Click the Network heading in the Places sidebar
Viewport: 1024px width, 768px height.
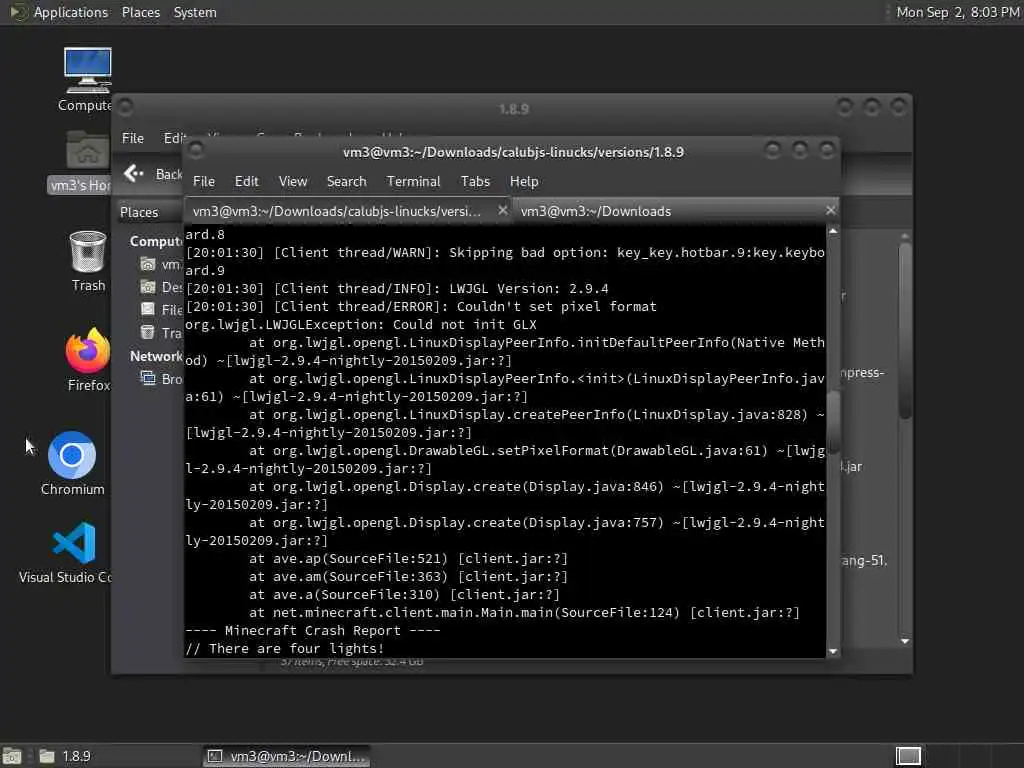pos(156,356)
